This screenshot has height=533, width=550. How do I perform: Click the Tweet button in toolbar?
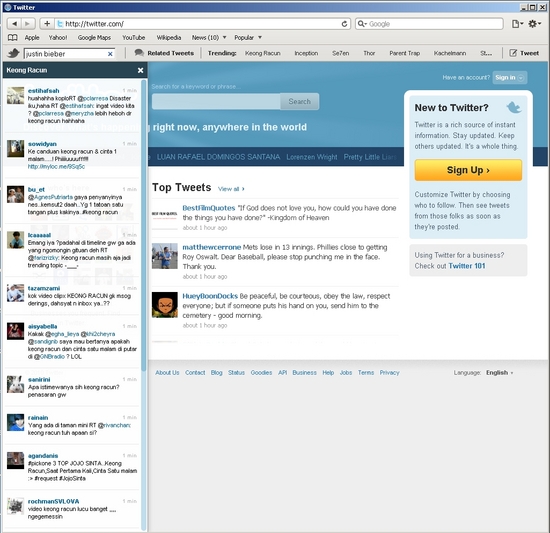point(524,53)
